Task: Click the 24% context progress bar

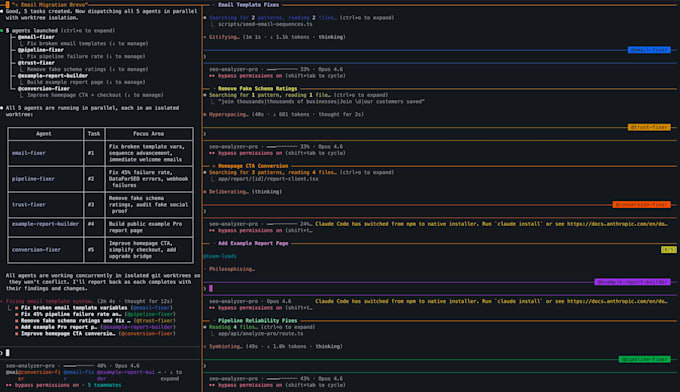Action: pyautogui.click(x=282, y=224)
